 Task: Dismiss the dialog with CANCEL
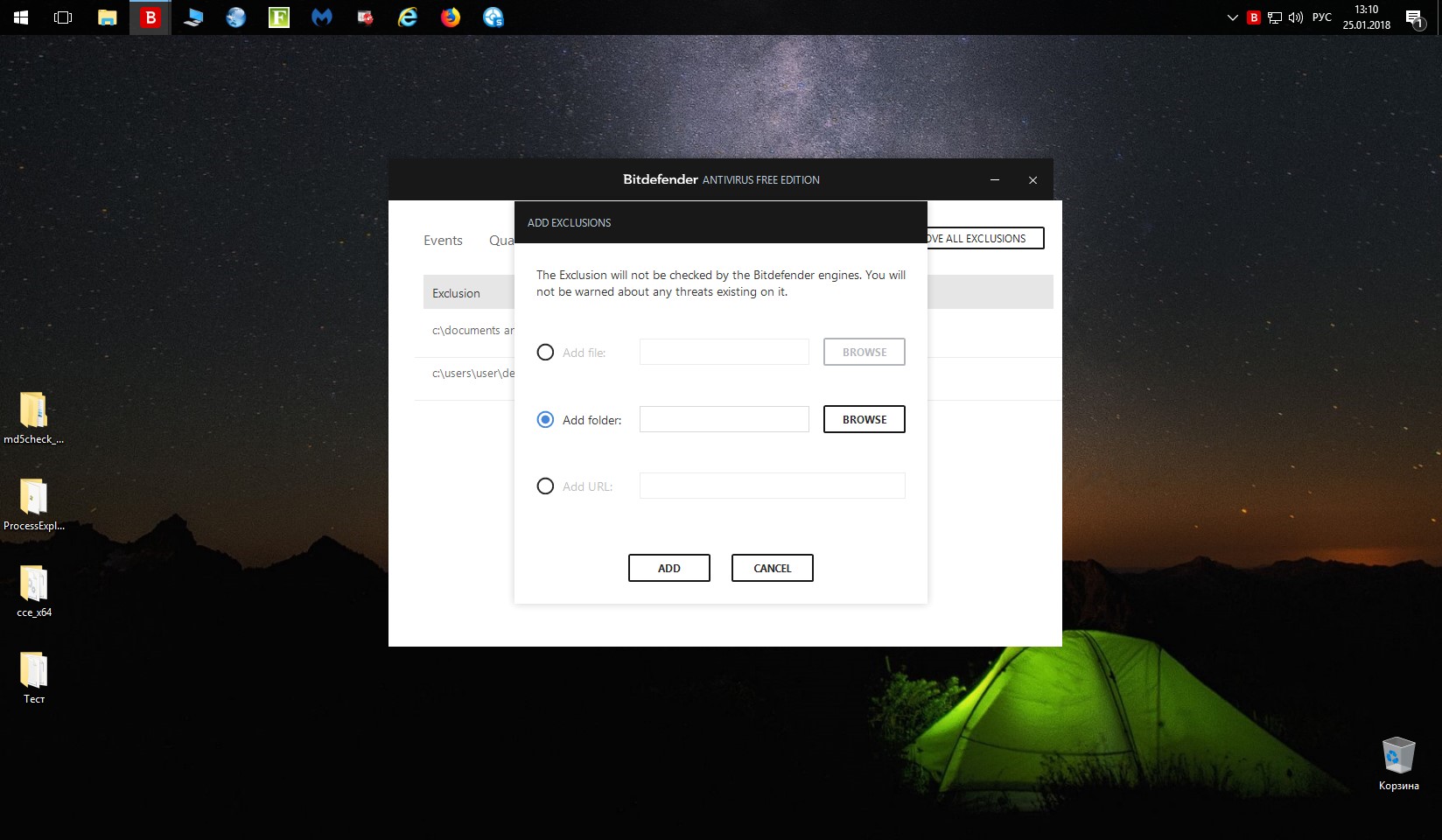tap(773, 568)
